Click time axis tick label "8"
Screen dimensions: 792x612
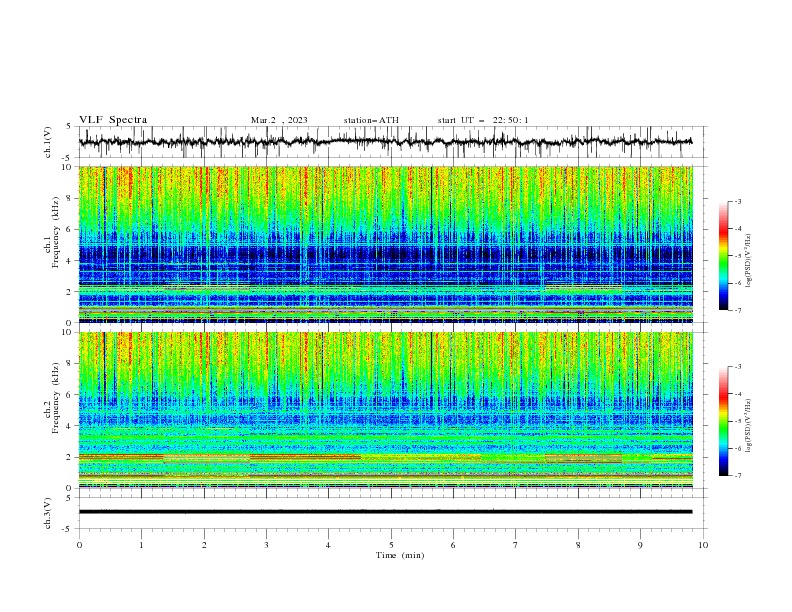point(578,545)
